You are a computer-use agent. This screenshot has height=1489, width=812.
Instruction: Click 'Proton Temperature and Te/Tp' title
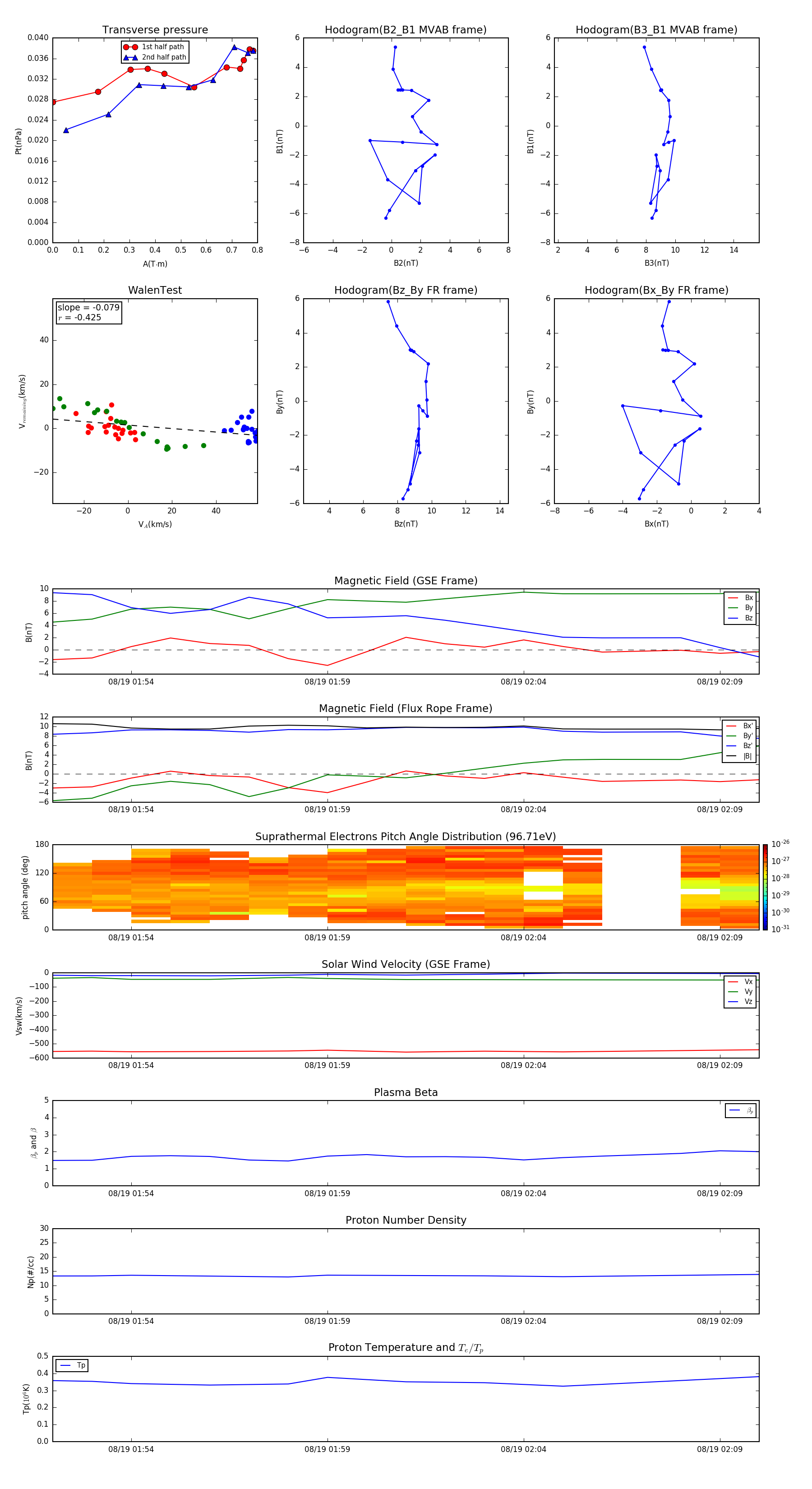(406, 1348)
